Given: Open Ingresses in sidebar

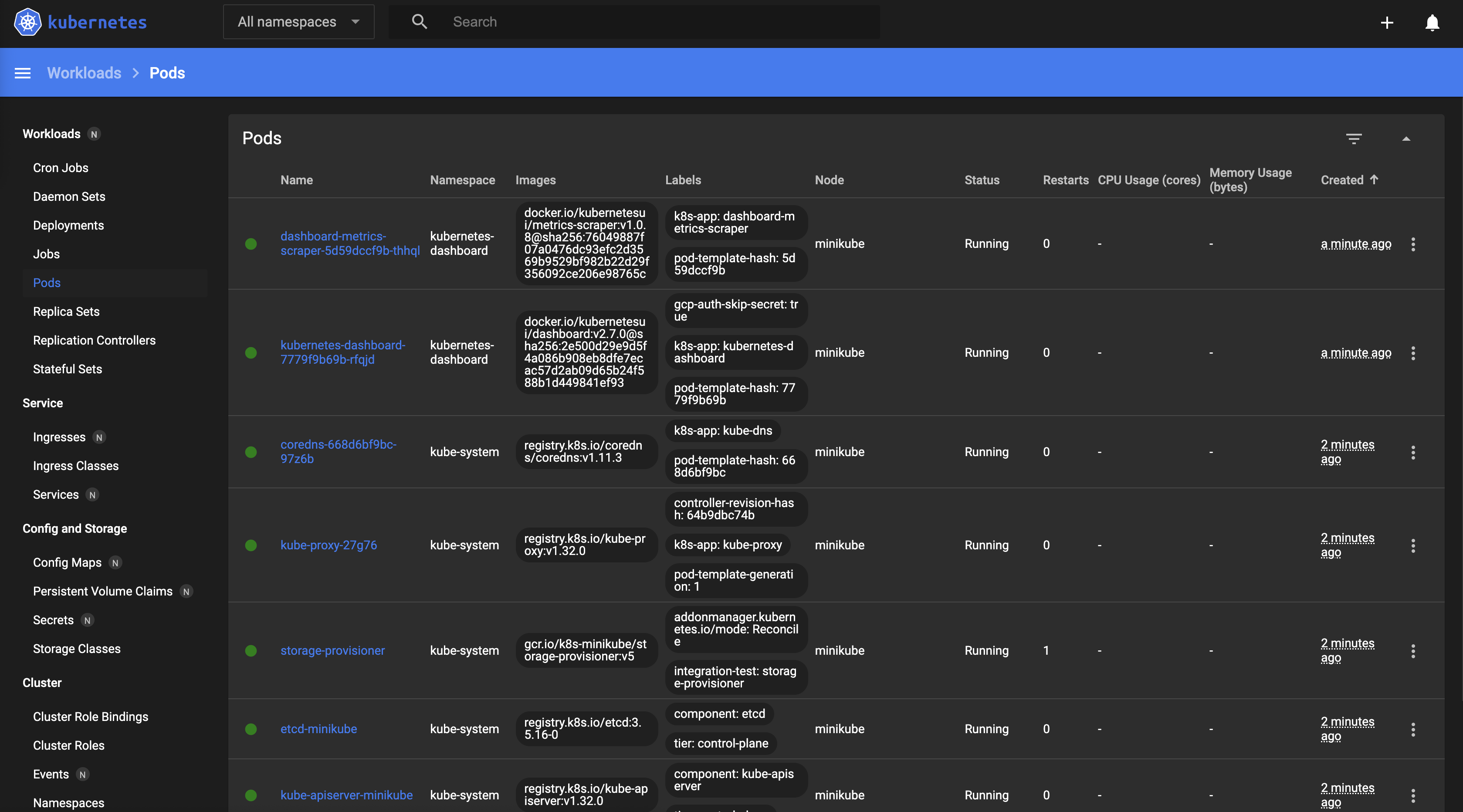Looking at the screenshot, I should click(x=59, y=437).
